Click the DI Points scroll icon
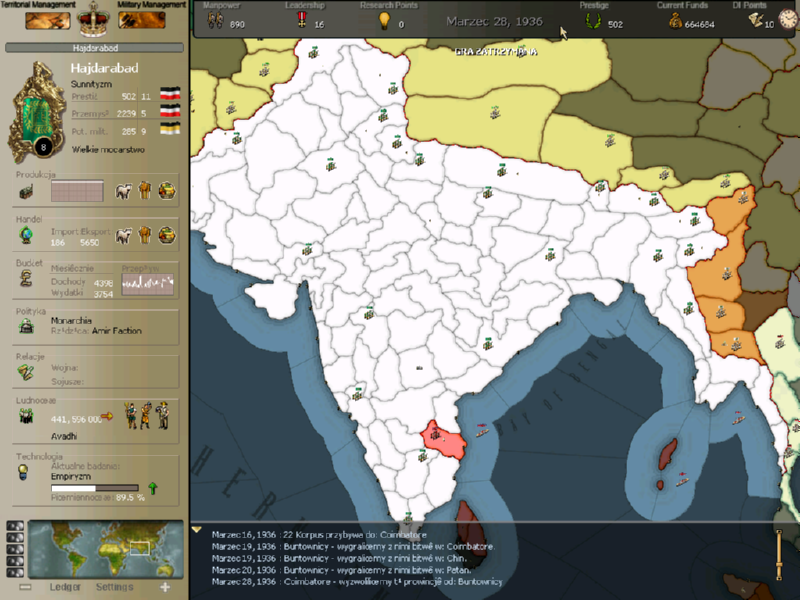Image resolution: width=800 pixels, height=600 pixels. (x=756, y=20)
